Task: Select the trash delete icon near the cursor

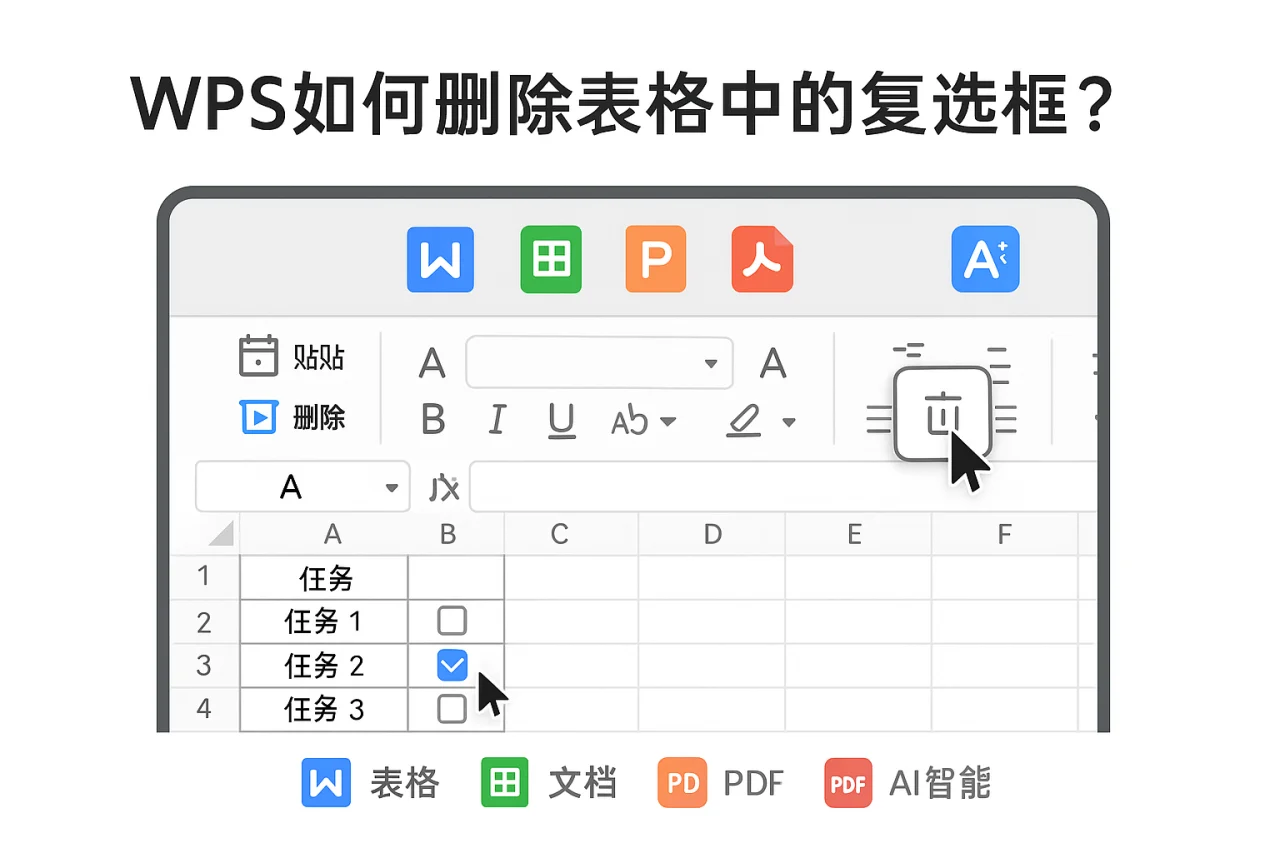Action: [940, 413]
